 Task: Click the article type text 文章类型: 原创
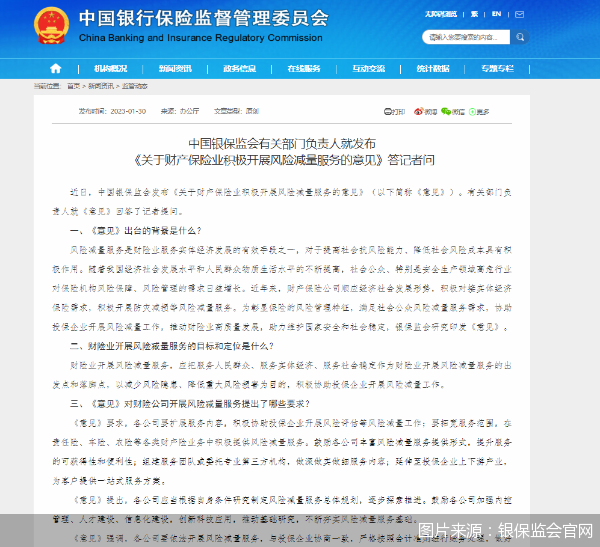coord(236,111)
